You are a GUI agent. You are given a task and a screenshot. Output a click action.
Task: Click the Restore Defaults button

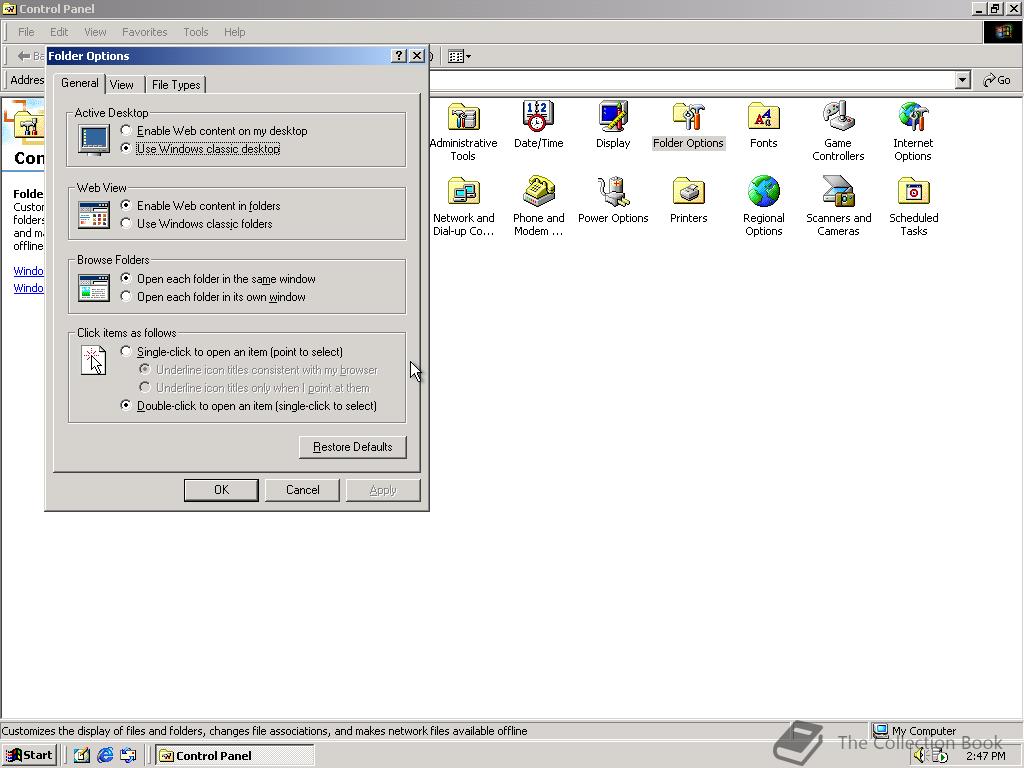pyautogui.click(x=353, y=447)
